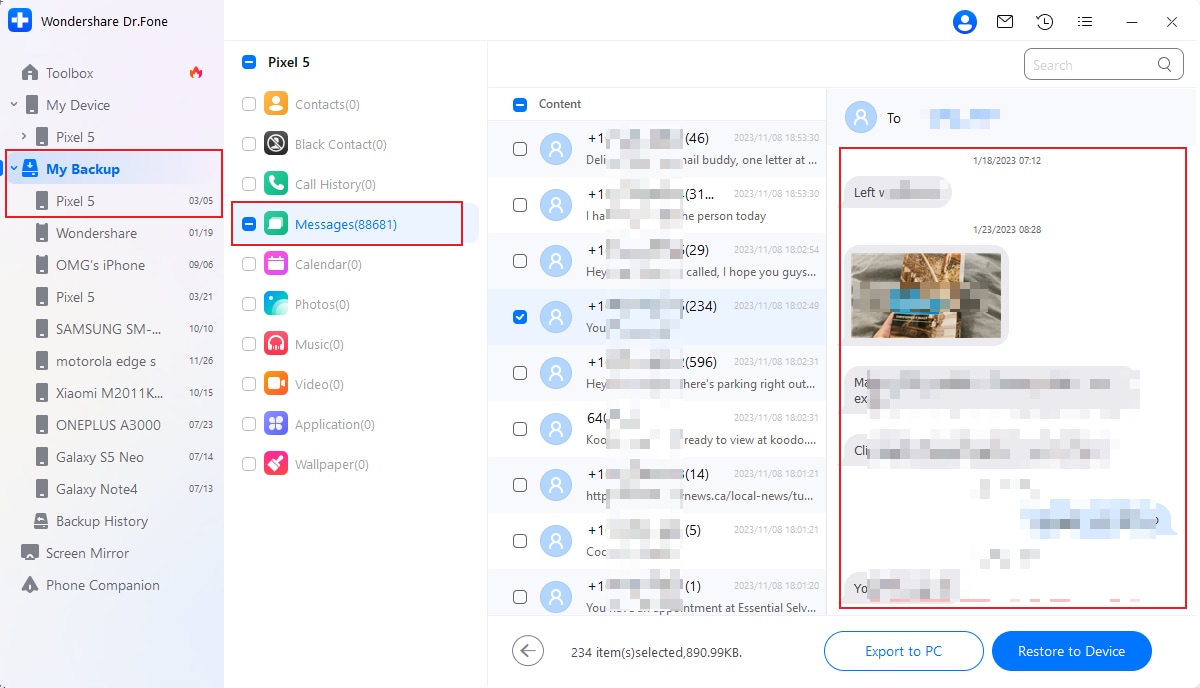Click Export to PC button
The image size is (1200, 688).
(x=904, y=651)
